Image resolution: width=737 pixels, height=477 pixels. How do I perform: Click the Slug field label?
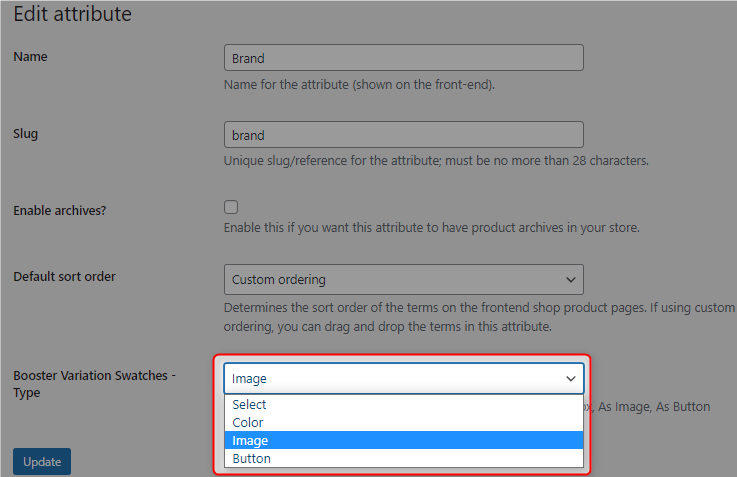pos(25,133)
